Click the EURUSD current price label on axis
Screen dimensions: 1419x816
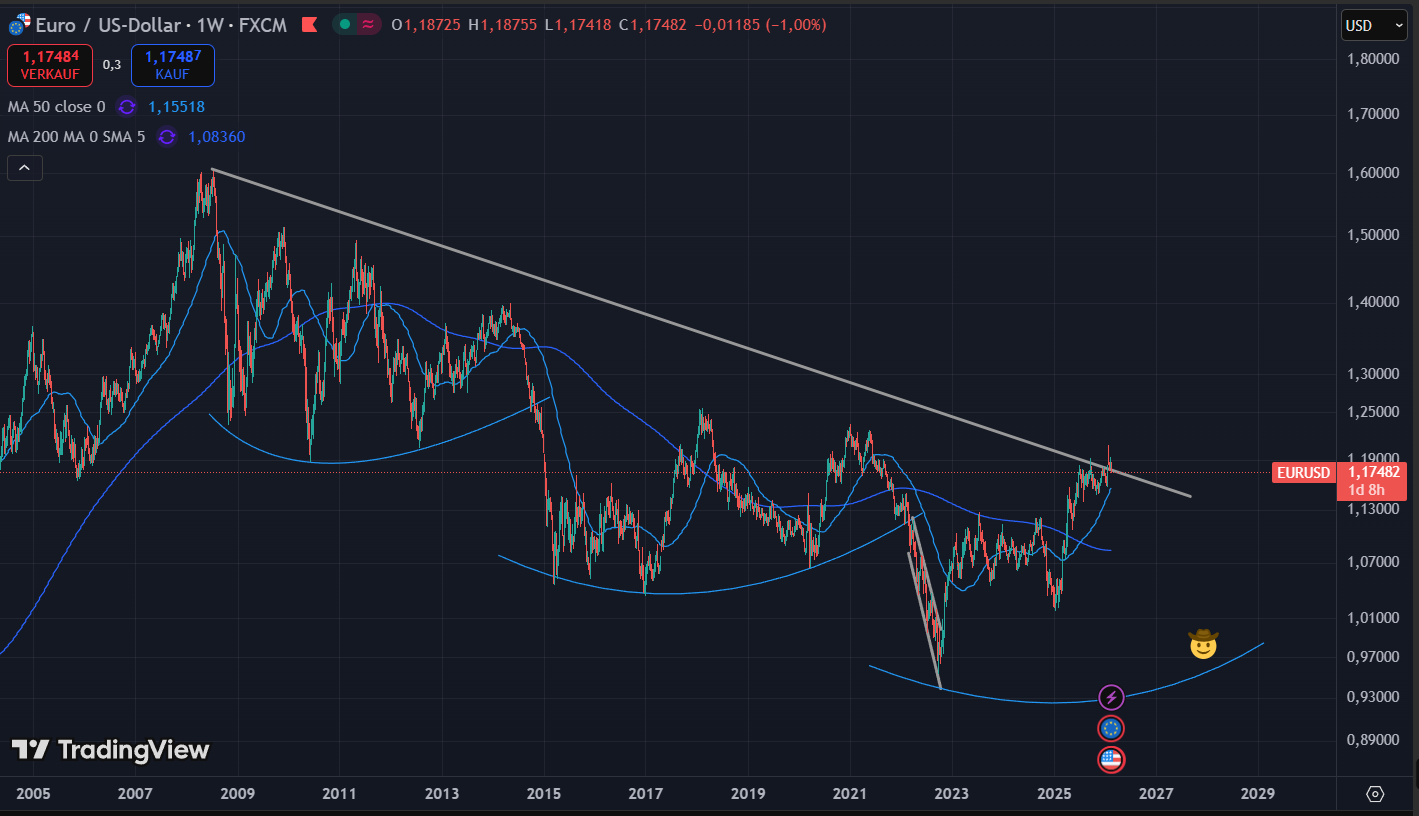click(1303, 472)
